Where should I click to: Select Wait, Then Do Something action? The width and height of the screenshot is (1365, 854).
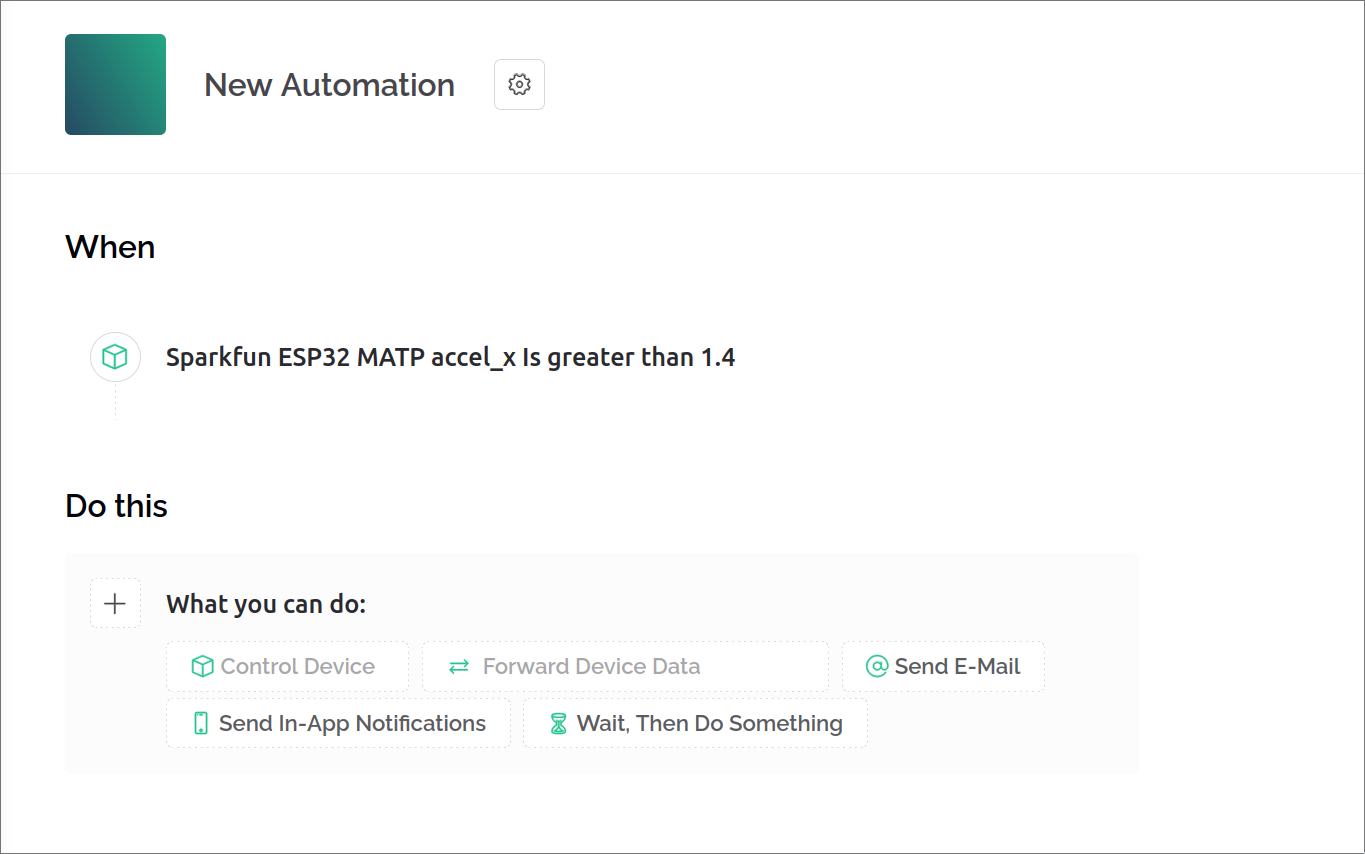click(695, 723)
